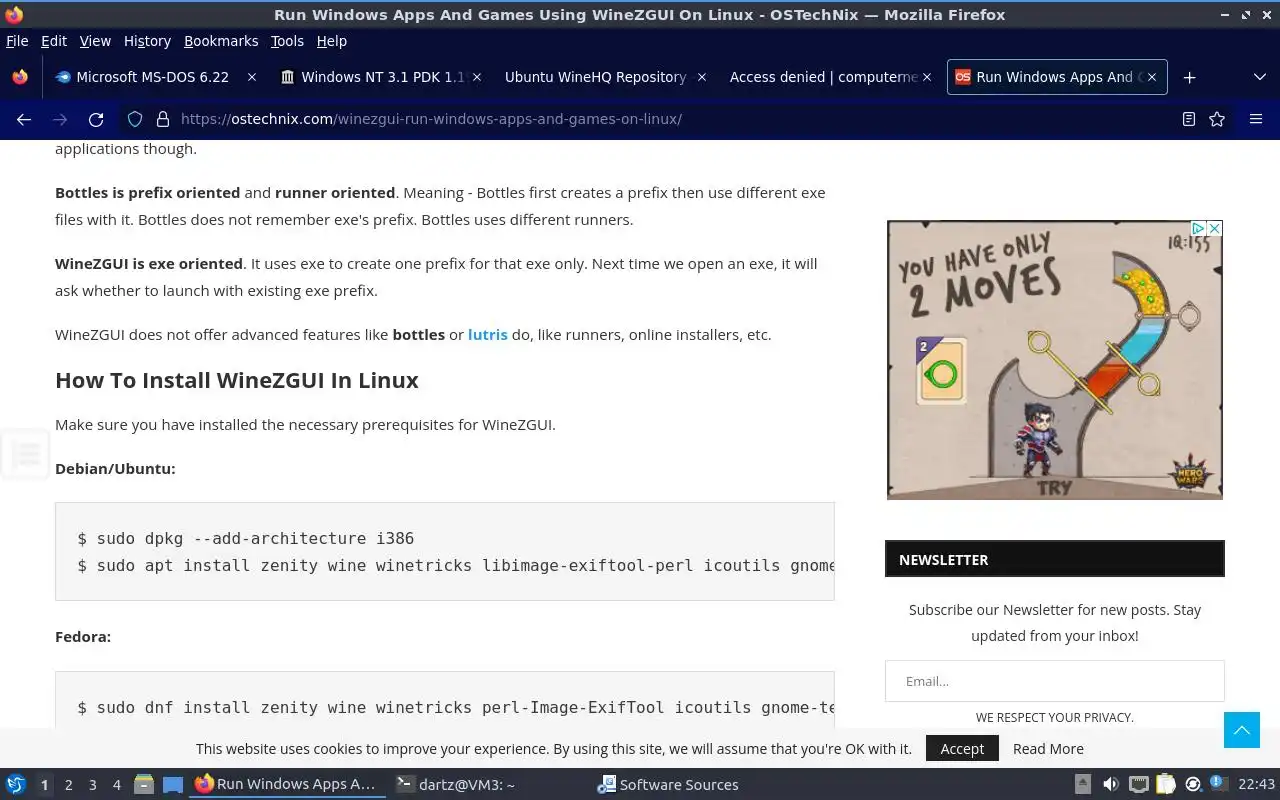Open Firefox View pinned icon
The height and width of the screenshot is (800, 1280).
coord(20,77)
